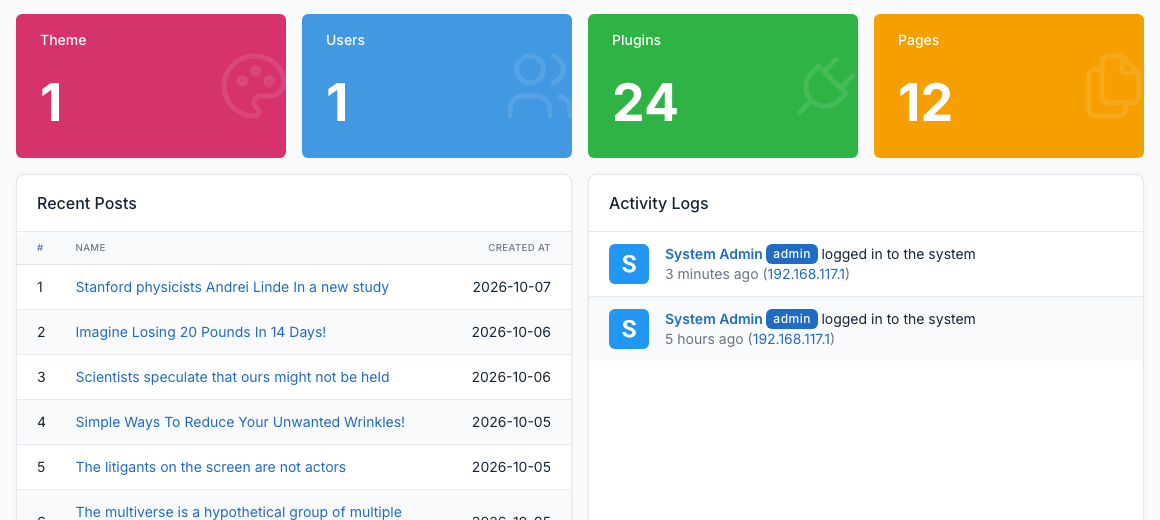1160x520 pixels.
Task: Click the Recent Posts heading
Action: [x=87, y=203]
